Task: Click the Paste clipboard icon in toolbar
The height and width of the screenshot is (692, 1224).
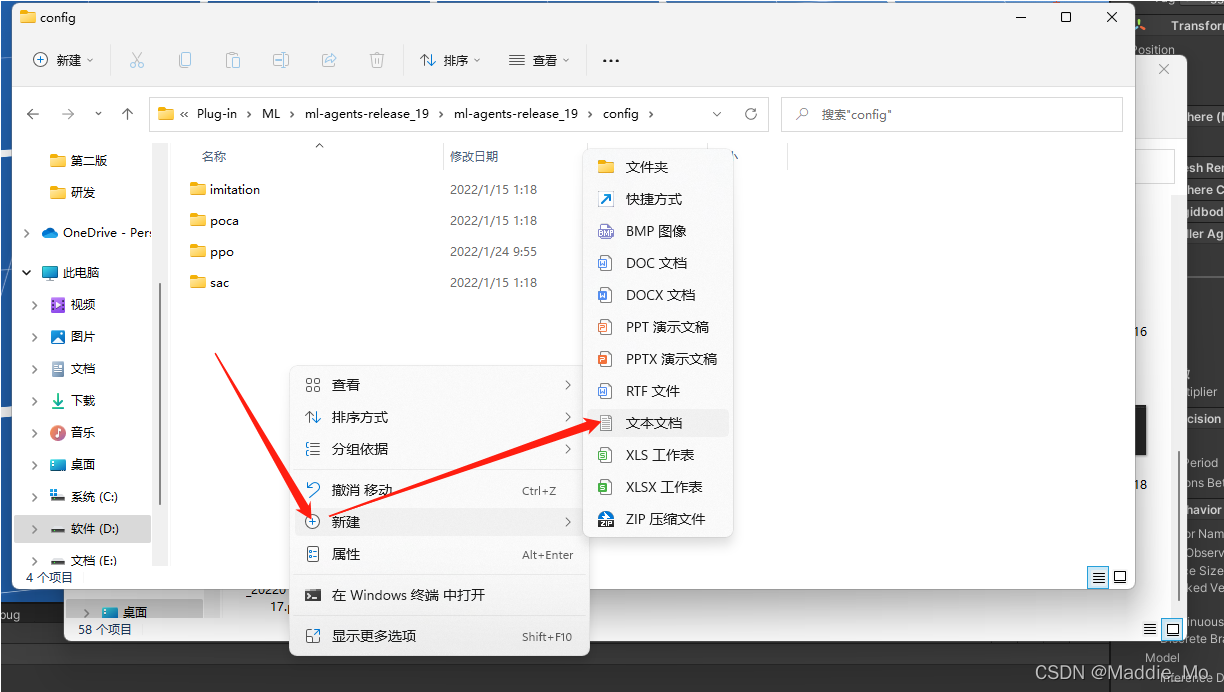Action: point(233,60)
